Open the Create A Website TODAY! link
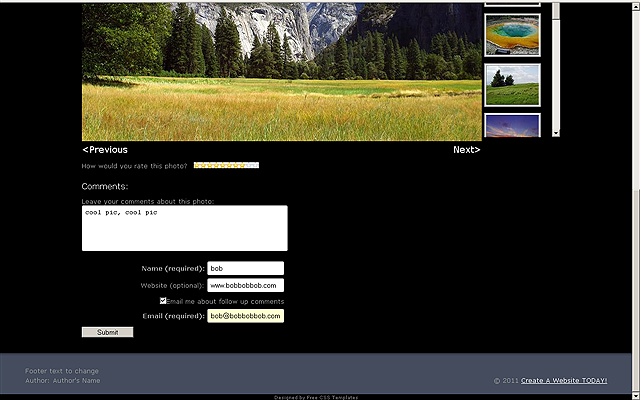The height and width of the screenshot is (400, 640). [x=564, y=380]
